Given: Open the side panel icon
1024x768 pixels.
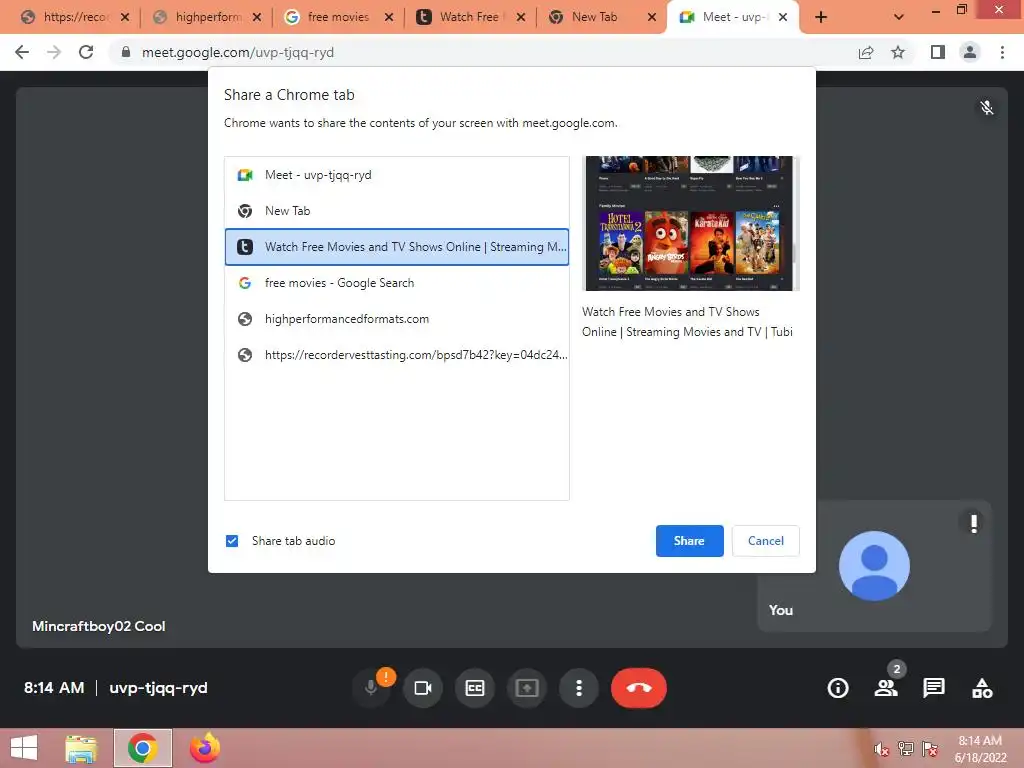Looking at the screenshot, I should [x=938, y=52].
